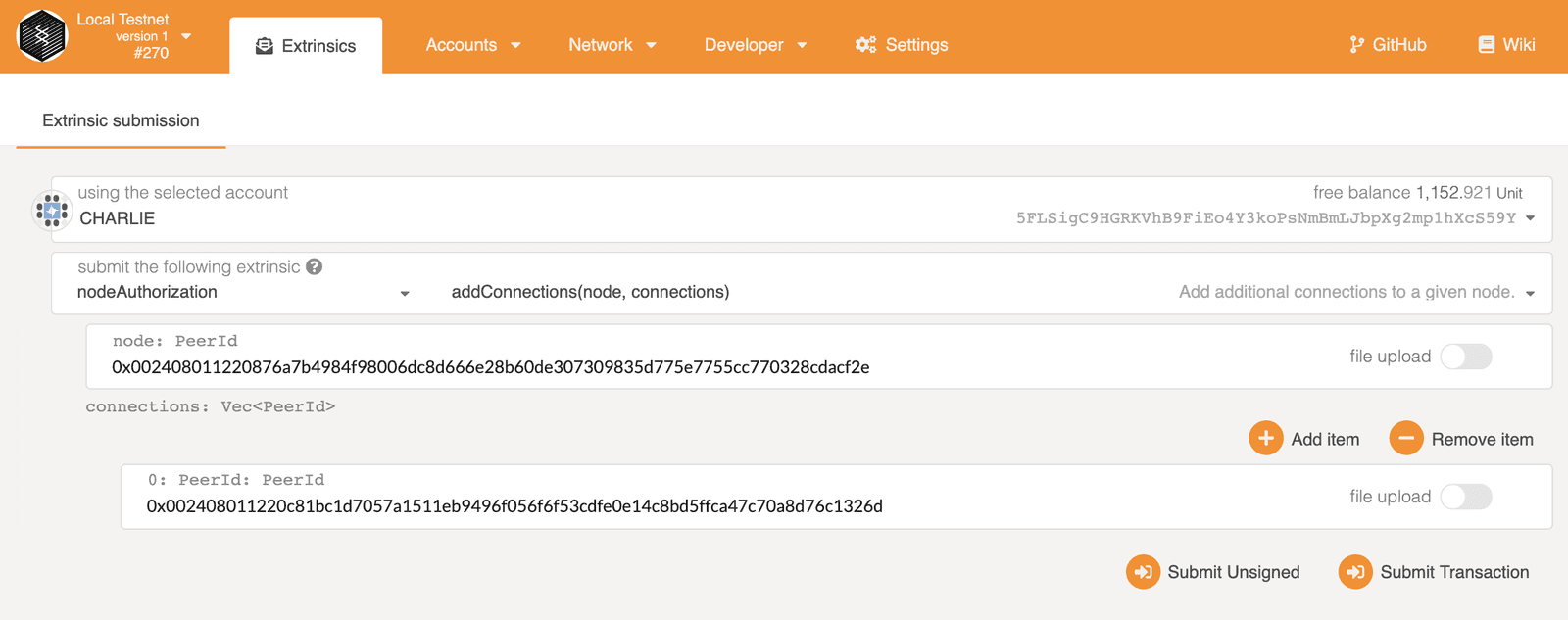Screen dimensions: 1568x620
Task: Open the Wiki page link
Action: 1506,45
